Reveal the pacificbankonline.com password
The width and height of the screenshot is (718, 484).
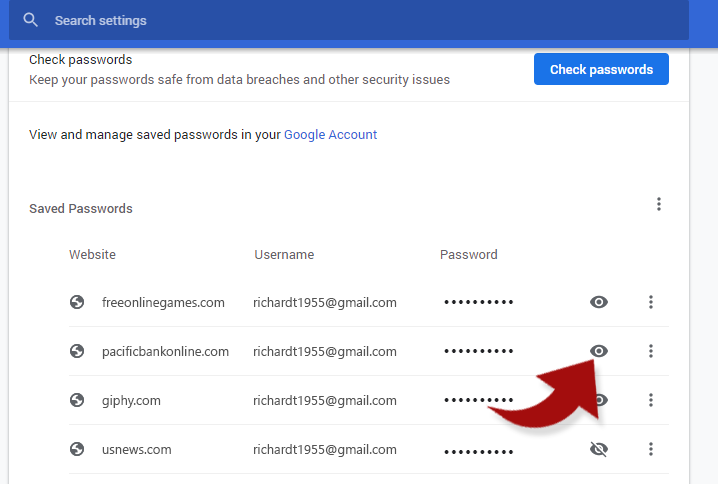coord(598,351)
